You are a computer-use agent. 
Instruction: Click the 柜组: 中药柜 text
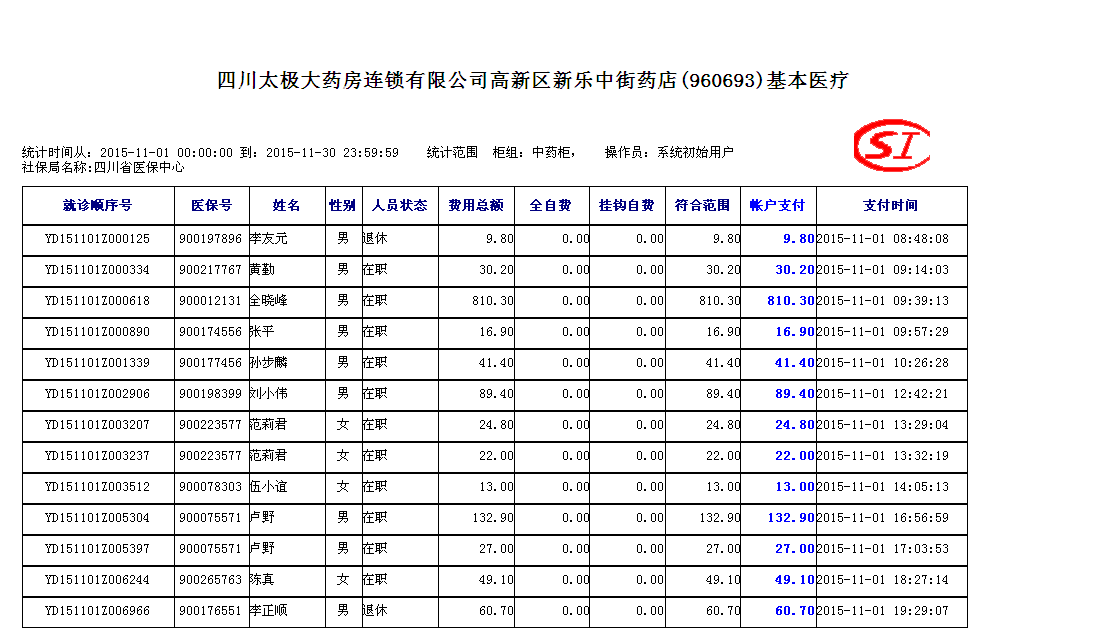534,153
